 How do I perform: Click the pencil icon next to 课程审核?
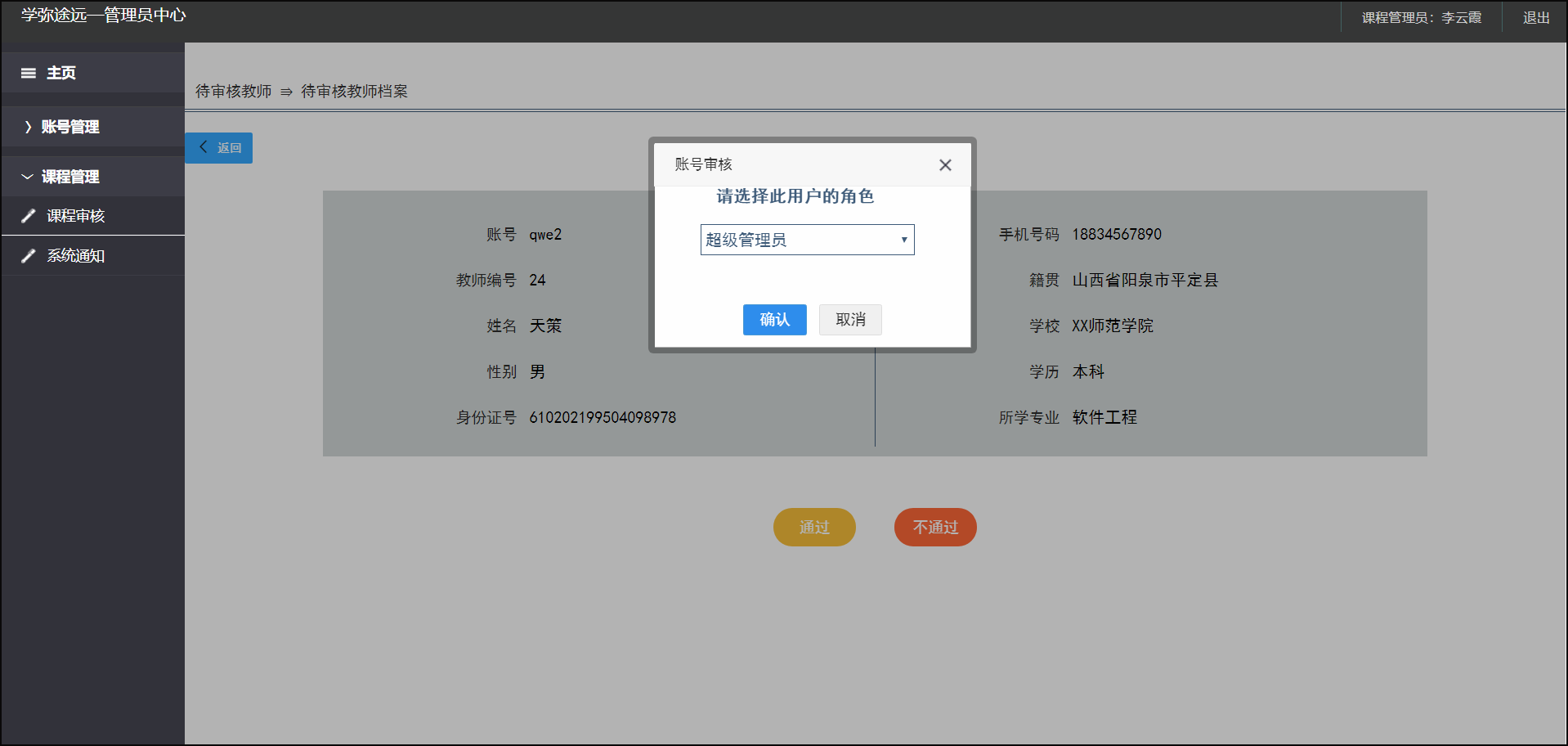pos(29,215)
